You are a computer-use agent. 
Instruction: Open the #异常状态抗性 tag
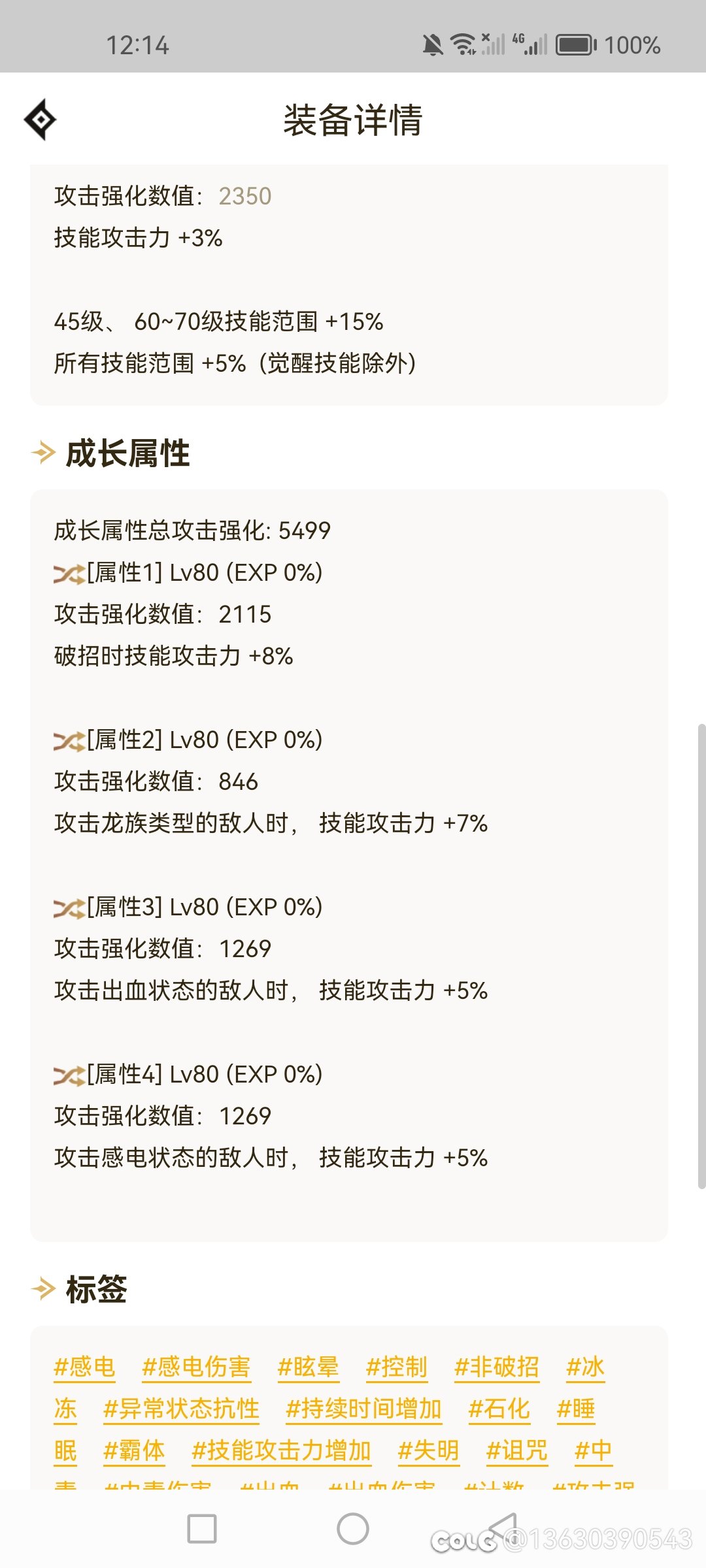(x=182, y=1409)
